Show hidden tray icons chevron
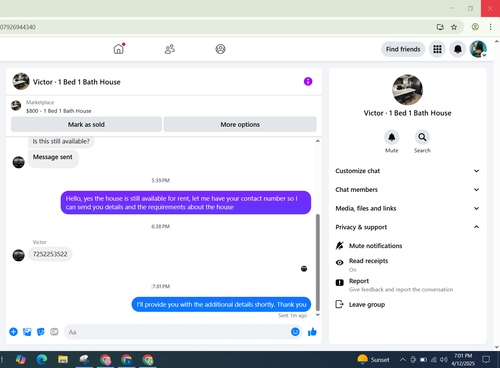 point(403,360)
